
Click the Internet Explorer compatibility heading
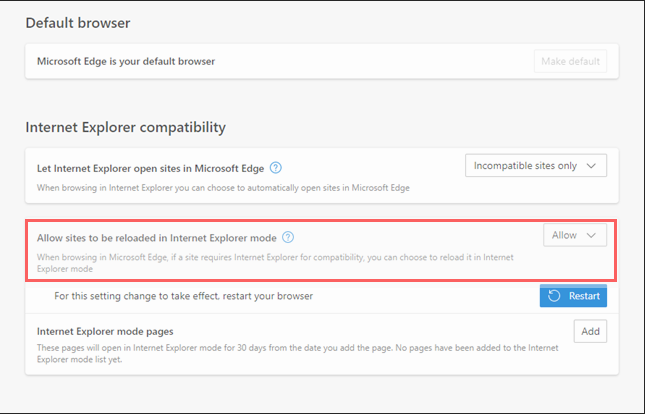[125, 127]
